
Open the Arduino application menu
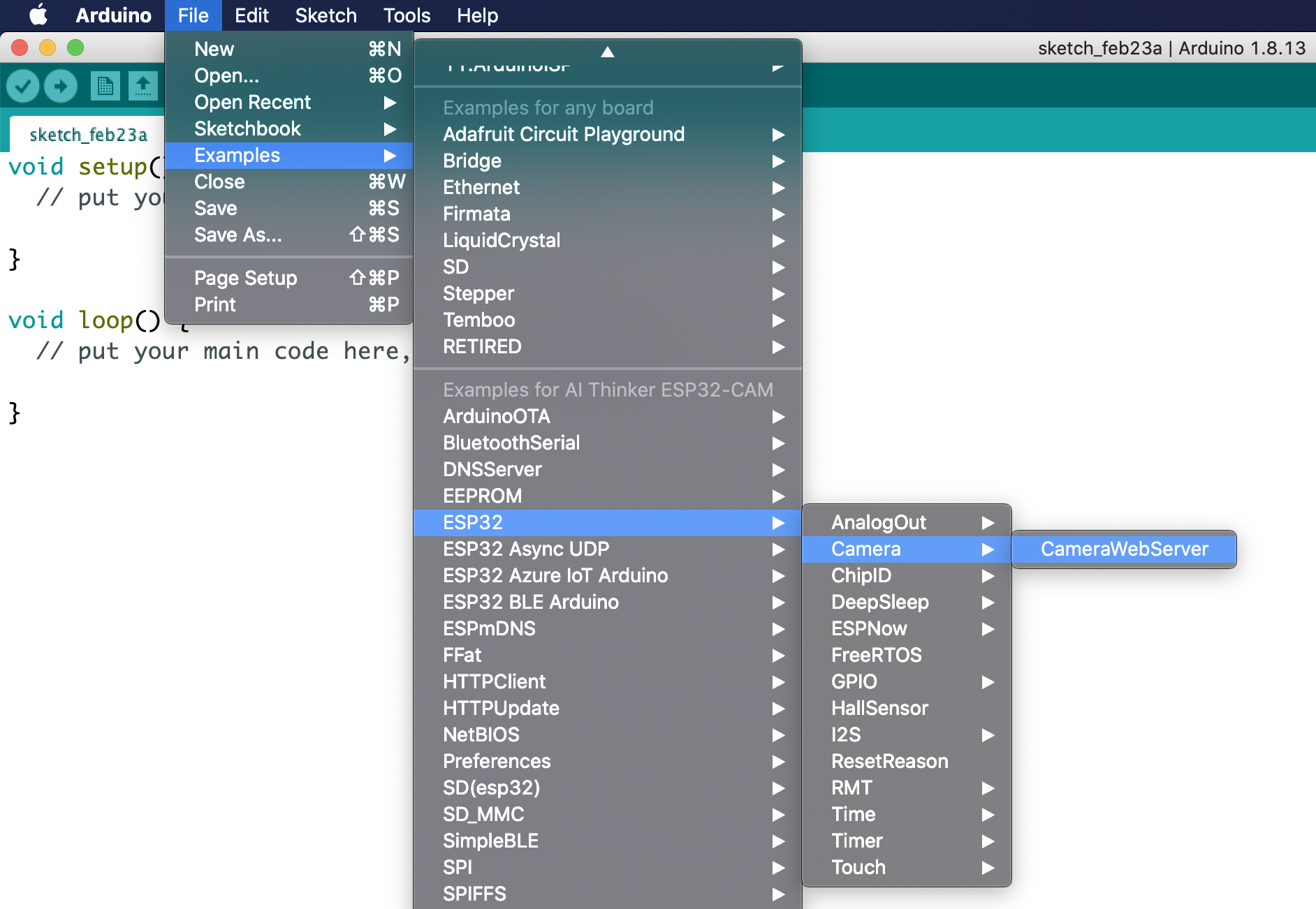coord(113,15)
